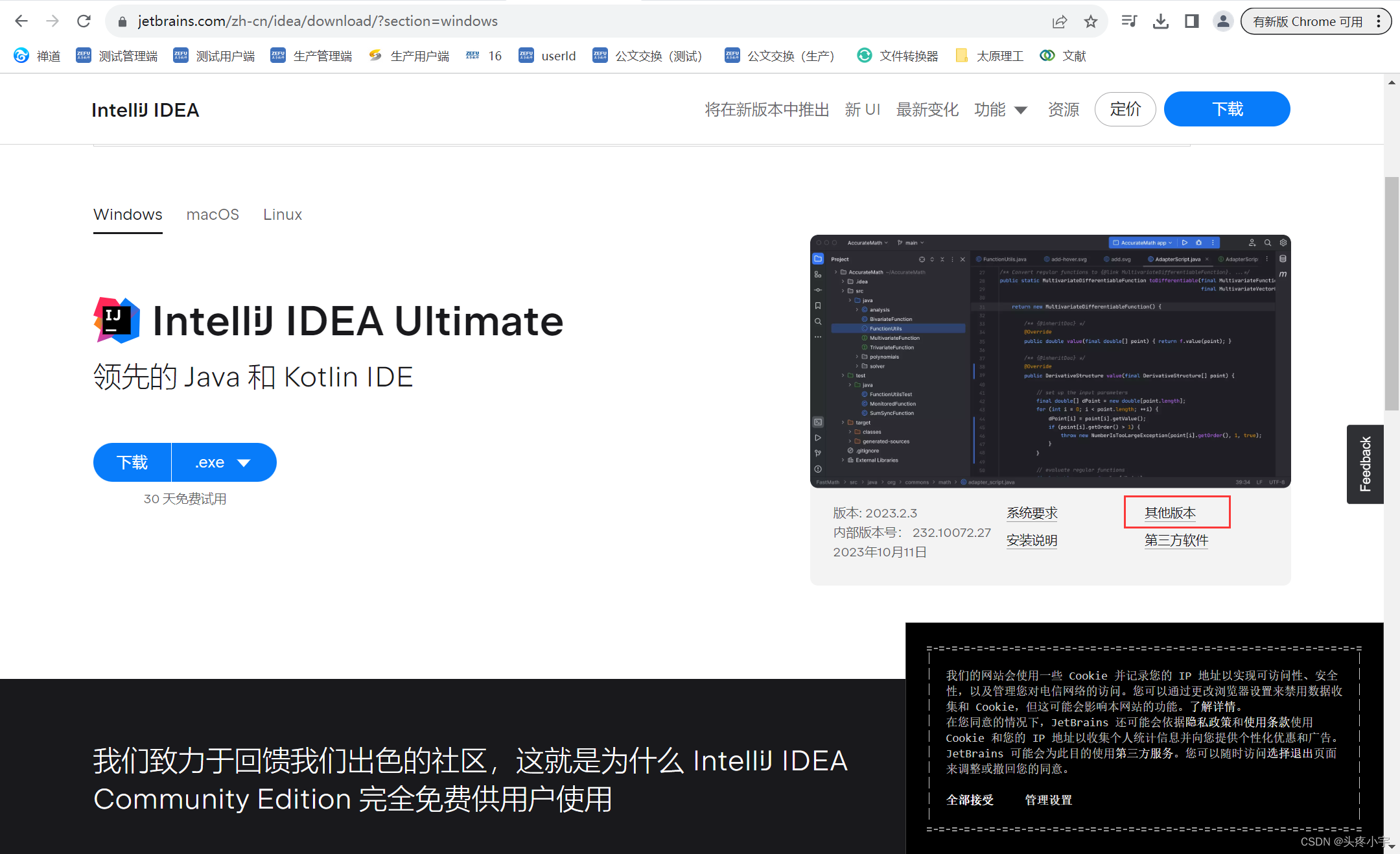Viewport: 1400px width, 854px height.
Task: Open the 安装说明 link
Action: pyautogui.click(x=1032, y=540)
